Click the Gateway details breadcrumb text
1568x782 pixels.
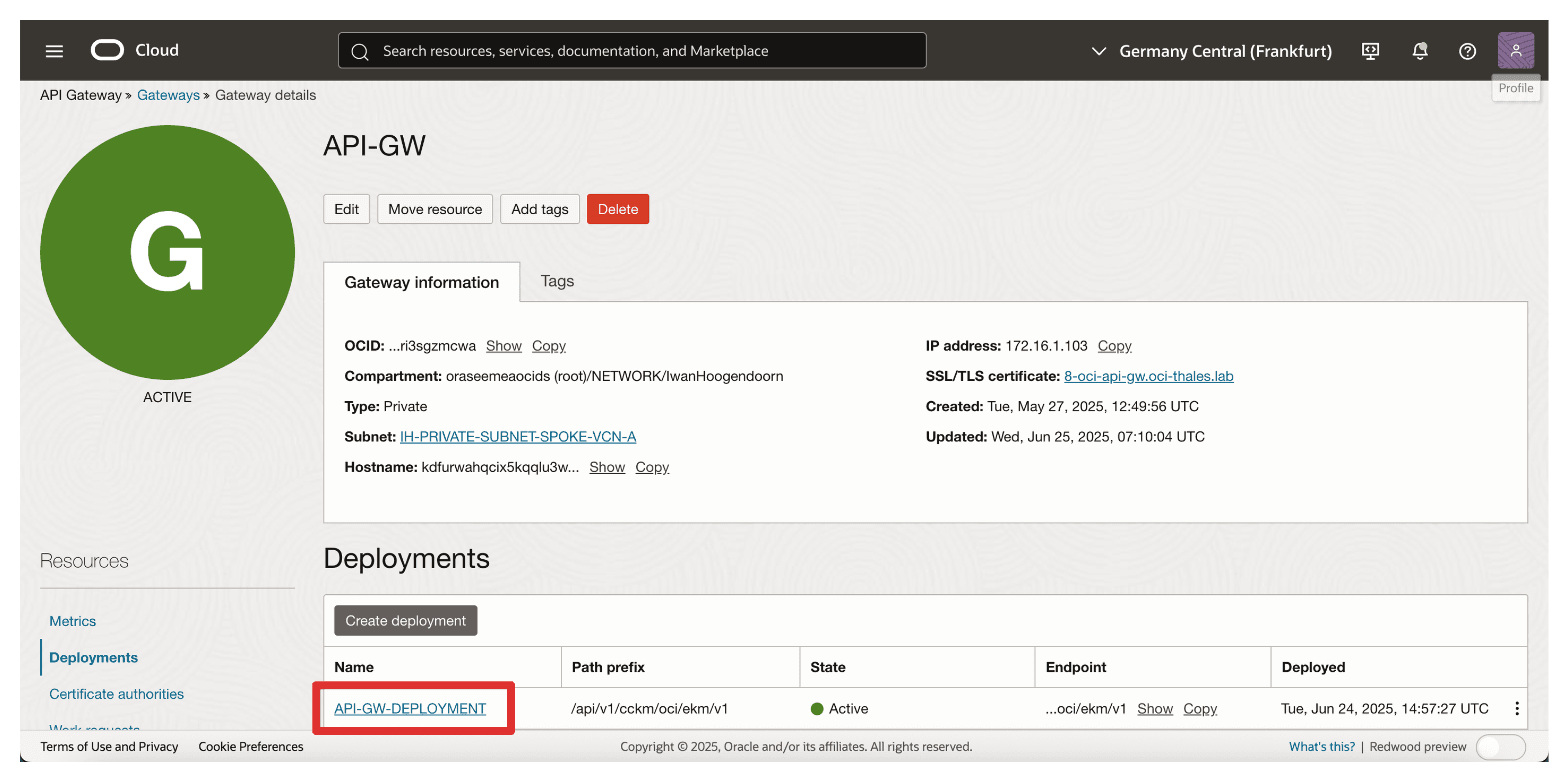point(266,95)
